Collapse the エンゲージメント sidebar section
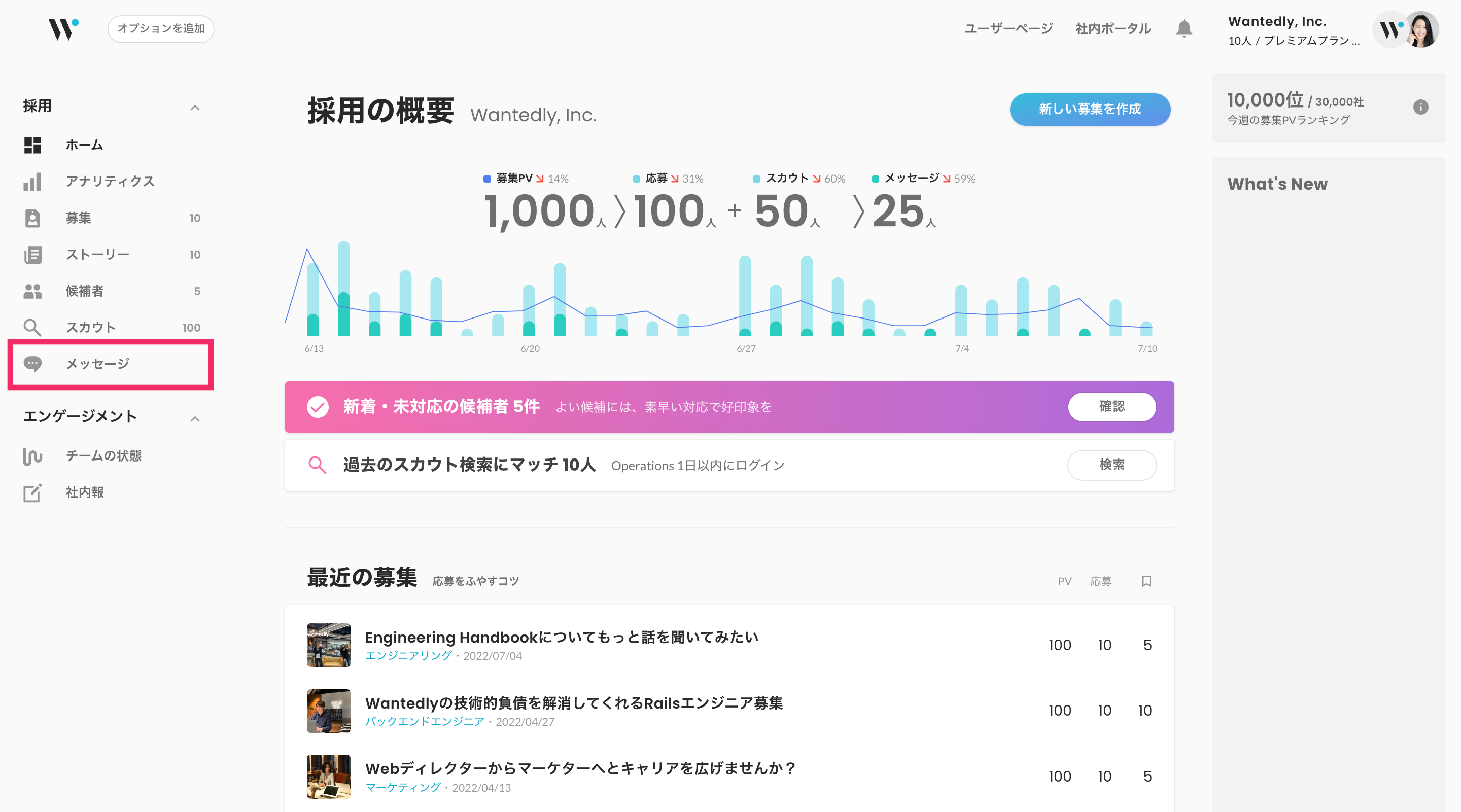 pyautogui.click(x=194, y=418)
